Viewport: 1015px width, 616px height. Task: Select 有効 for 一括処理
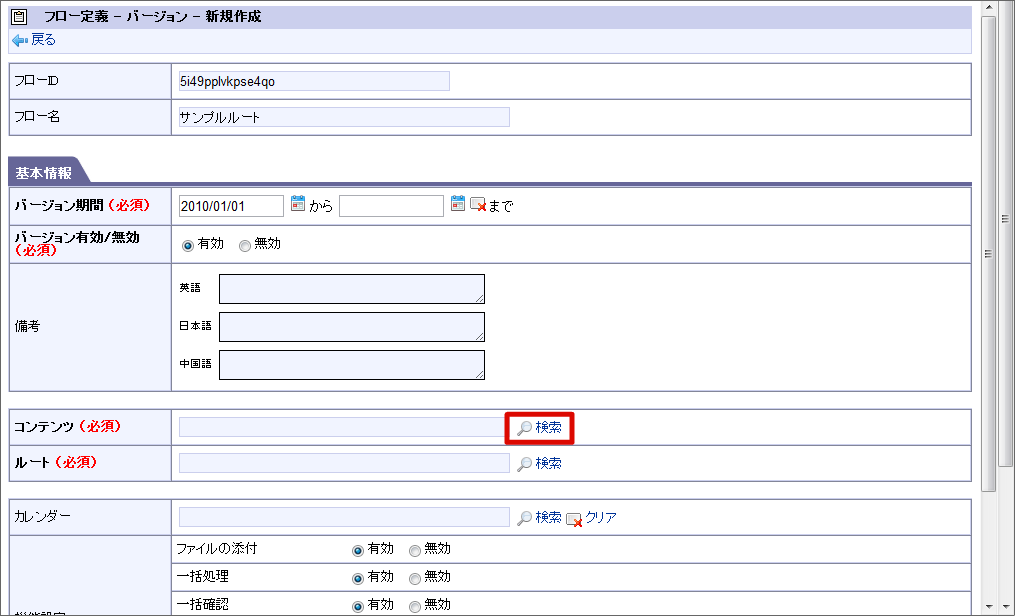(x=357, y=578)
